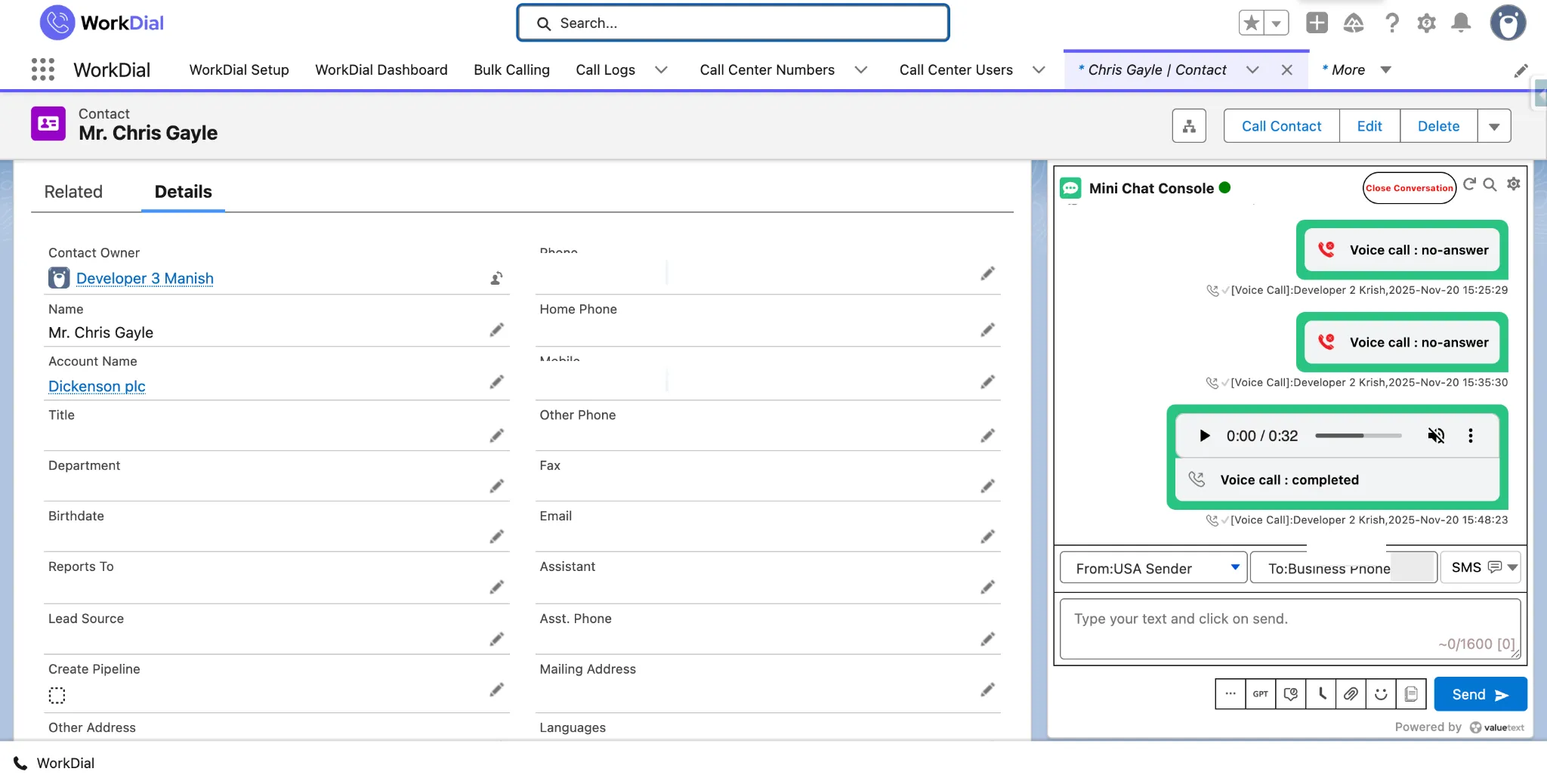Expand Call Center Numbers chevron
The image size is (1547, 784).
[x=860, y=70]
